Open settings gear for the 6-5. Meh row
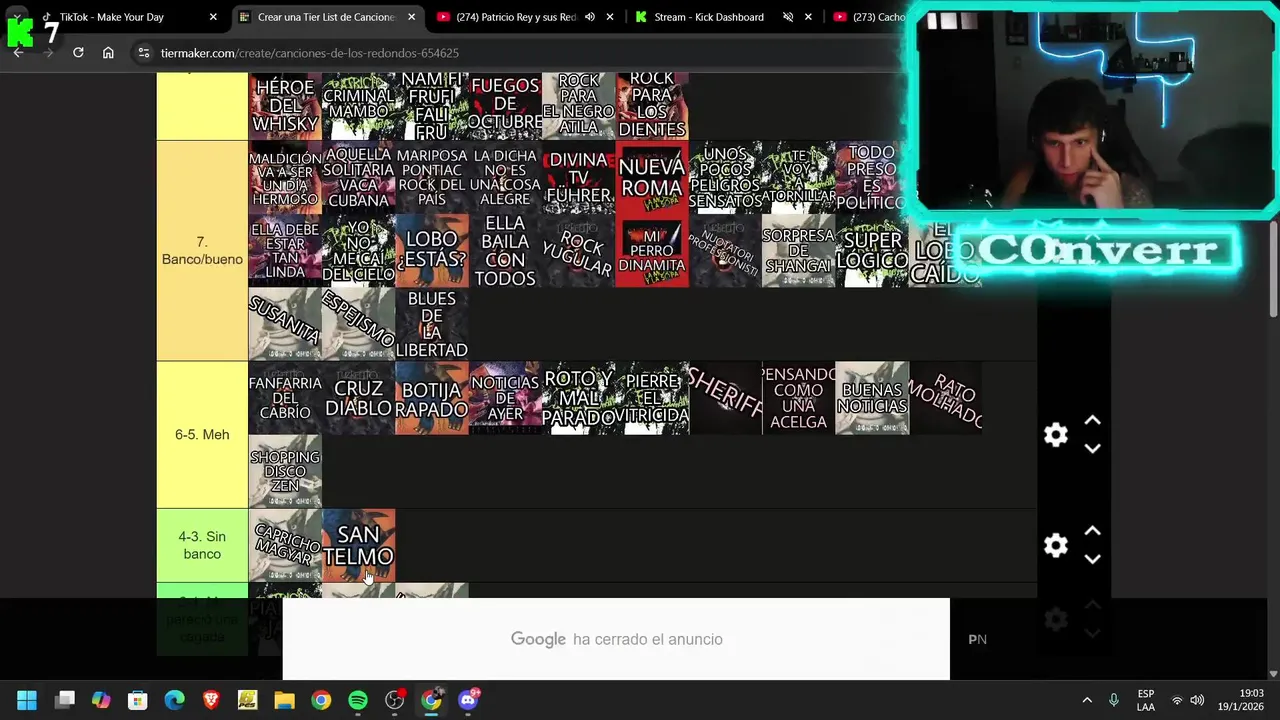Image resolution: width=1280 pixels, height=720 pixels. click(x=1056, y=435)
